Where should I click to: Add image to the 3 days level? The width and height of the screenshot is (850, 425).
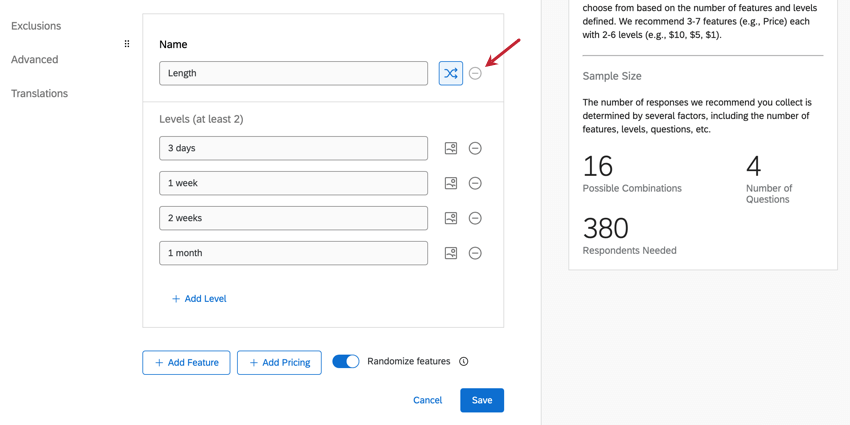pyautogui.click(x=451, y=148)
